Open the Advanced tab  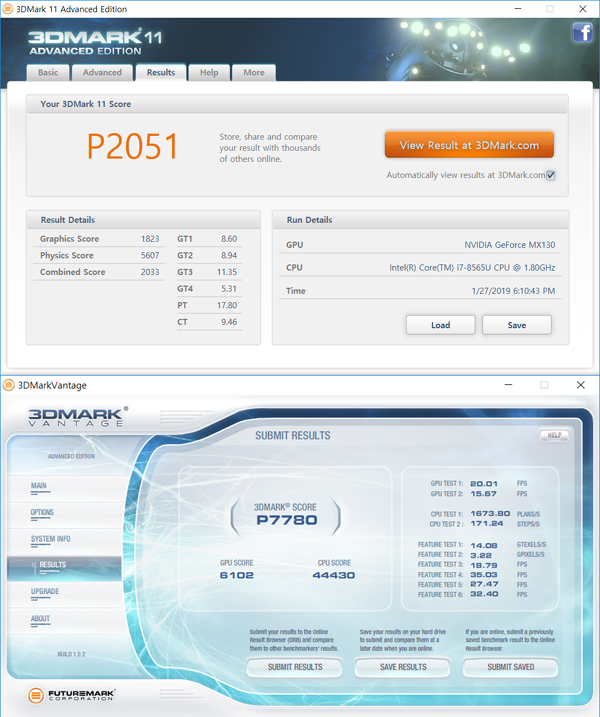point(102,73)
